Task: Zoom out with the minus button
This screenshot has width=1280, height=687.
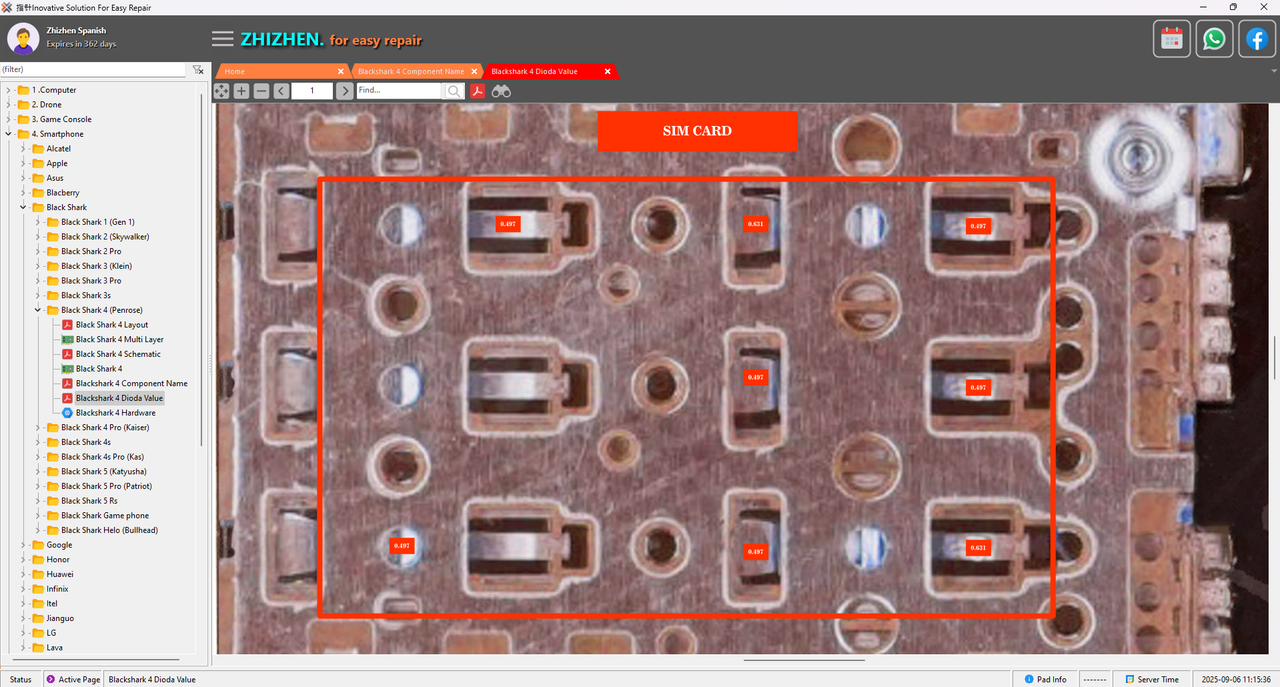Action: click(x=261, y=91)
